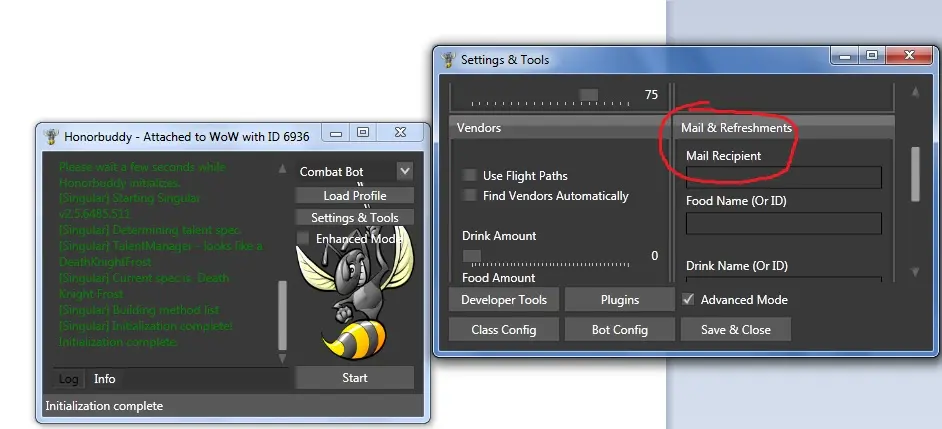Click the Drink Amount slider handle
The width and height of the screenshot is (942, 429).
(472, 256)
